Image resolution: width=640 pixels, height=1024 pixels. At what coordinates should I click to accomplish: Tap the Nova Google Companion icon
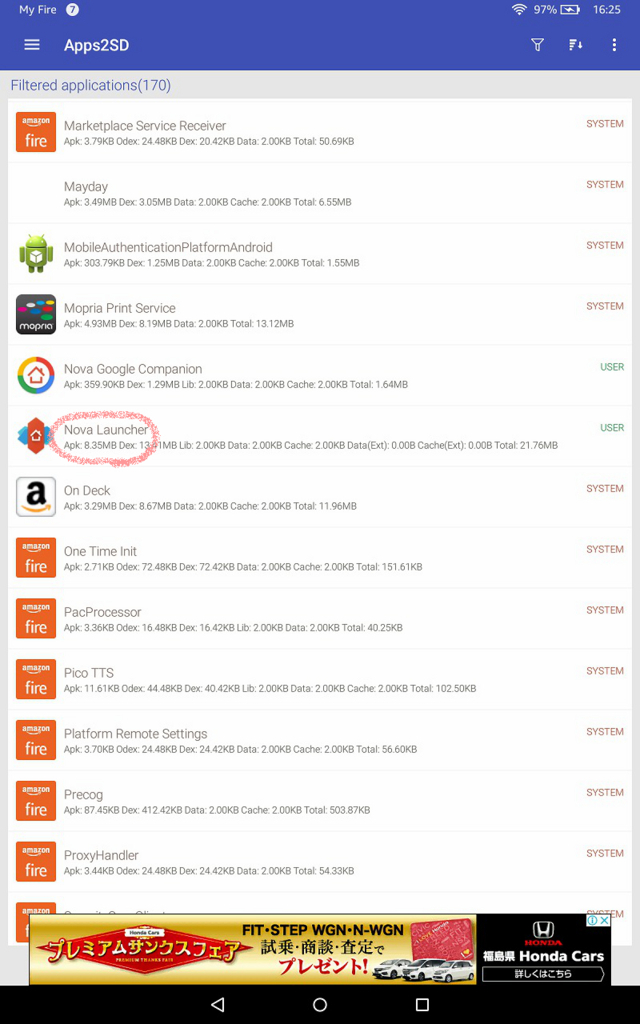pyautogui.click(x=36, y=376)
